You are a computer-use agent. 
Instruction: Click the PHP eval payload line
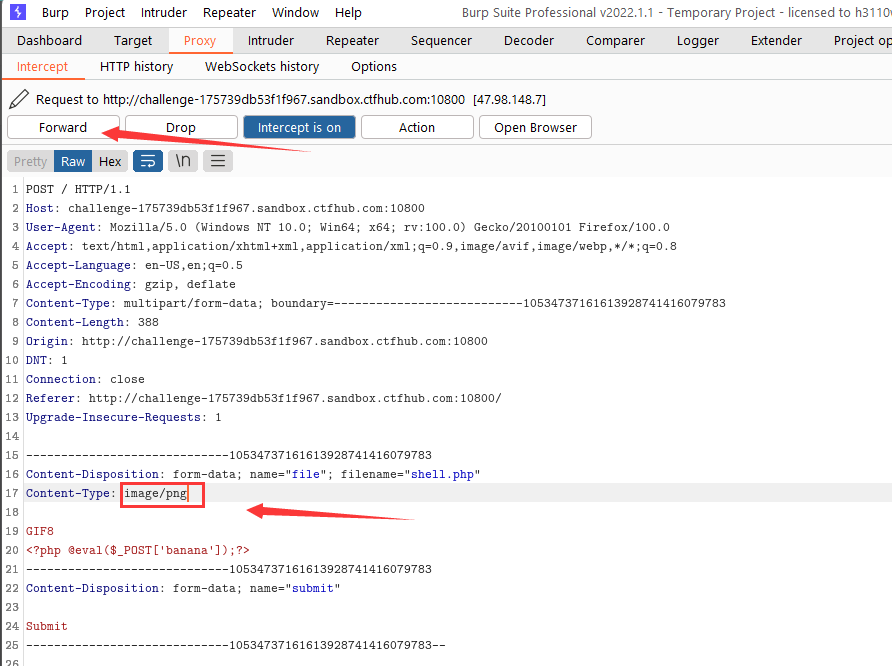pos(138,551)
